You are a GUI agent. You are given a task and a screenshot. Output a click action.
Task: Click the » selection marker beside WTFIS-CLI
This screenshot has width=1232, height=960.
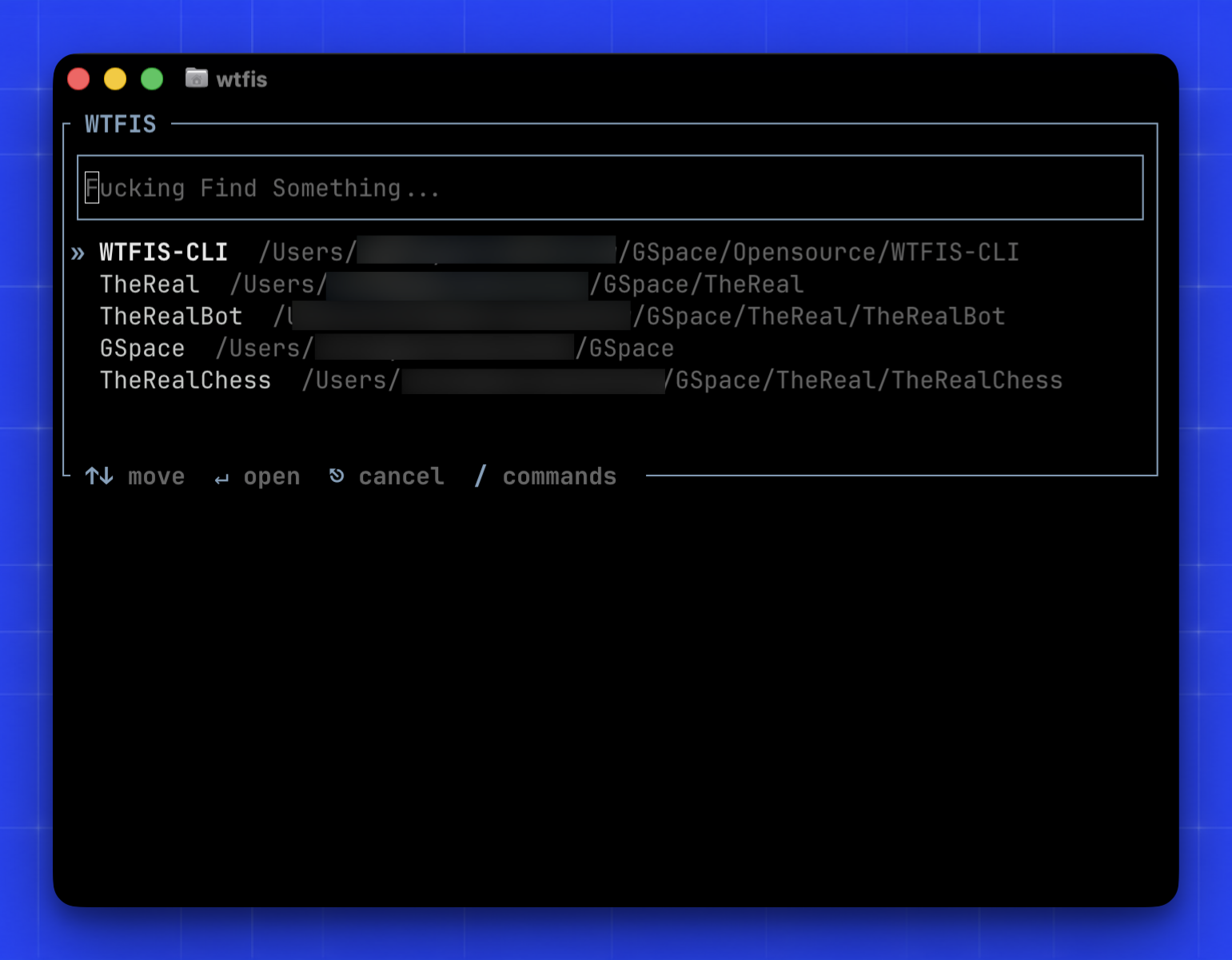click(x=78, y=253)
